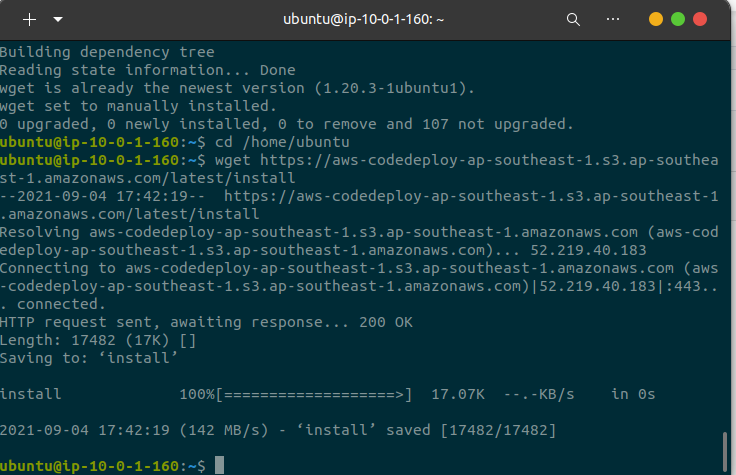Image resolution: width=736 pixels, height=475 pixels.
Task: Click the 'cd /home/ubuntu' command
Action: (x=282, y=142)
